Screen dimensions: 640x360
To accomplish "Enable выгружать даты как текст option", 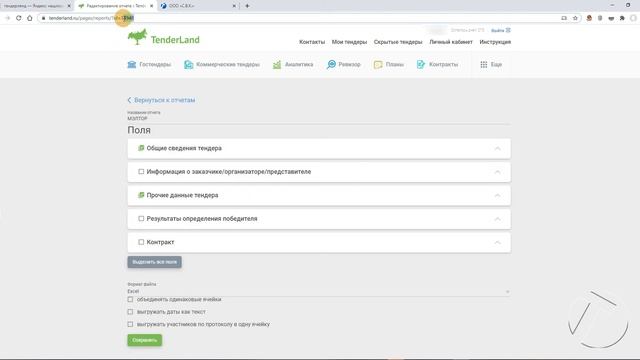I will (x=130, y=311).
